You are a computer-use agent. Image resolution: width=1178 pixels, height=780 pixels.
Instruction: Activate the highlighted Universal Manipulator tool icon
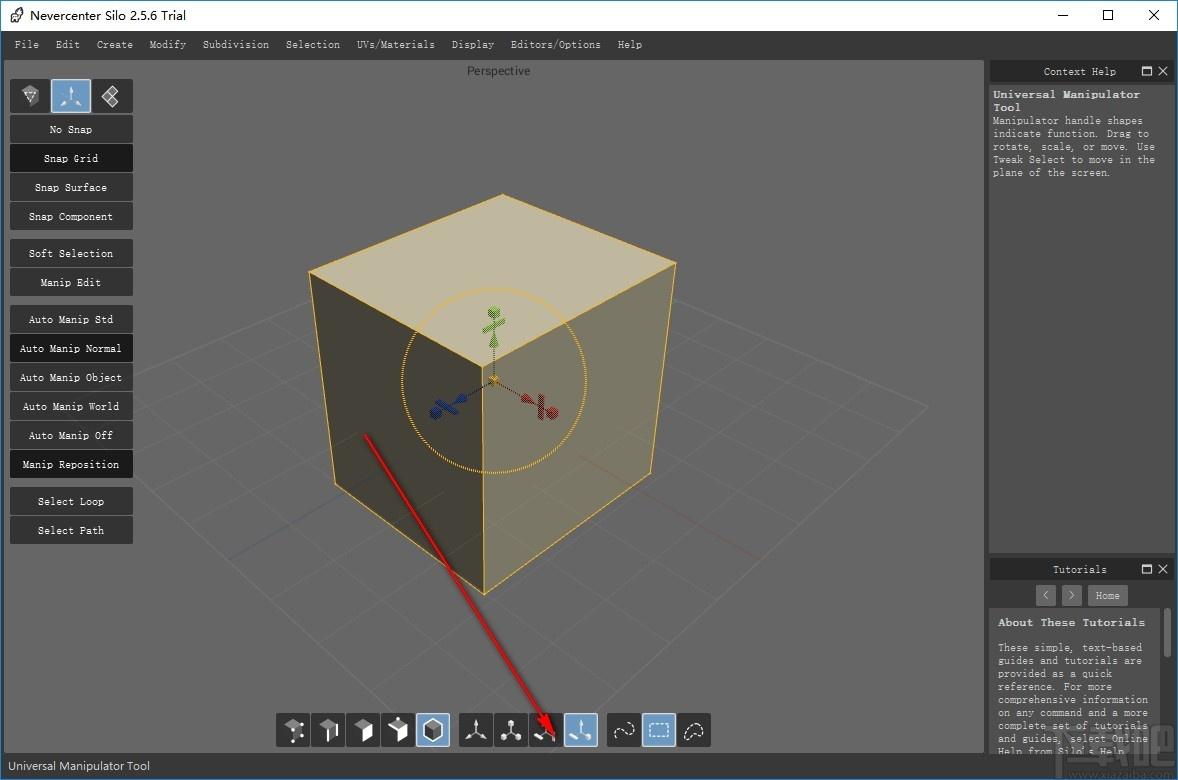click(581, 730)
